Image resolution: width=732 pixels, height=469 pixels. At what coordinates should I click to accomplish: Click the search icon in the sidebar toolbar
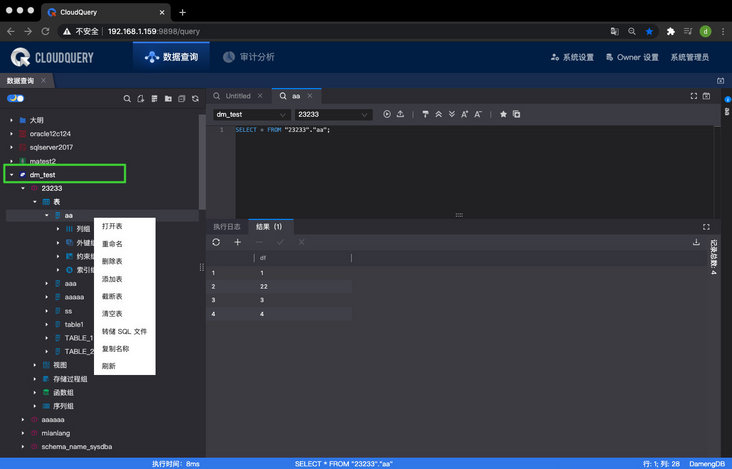pos(127,99)
